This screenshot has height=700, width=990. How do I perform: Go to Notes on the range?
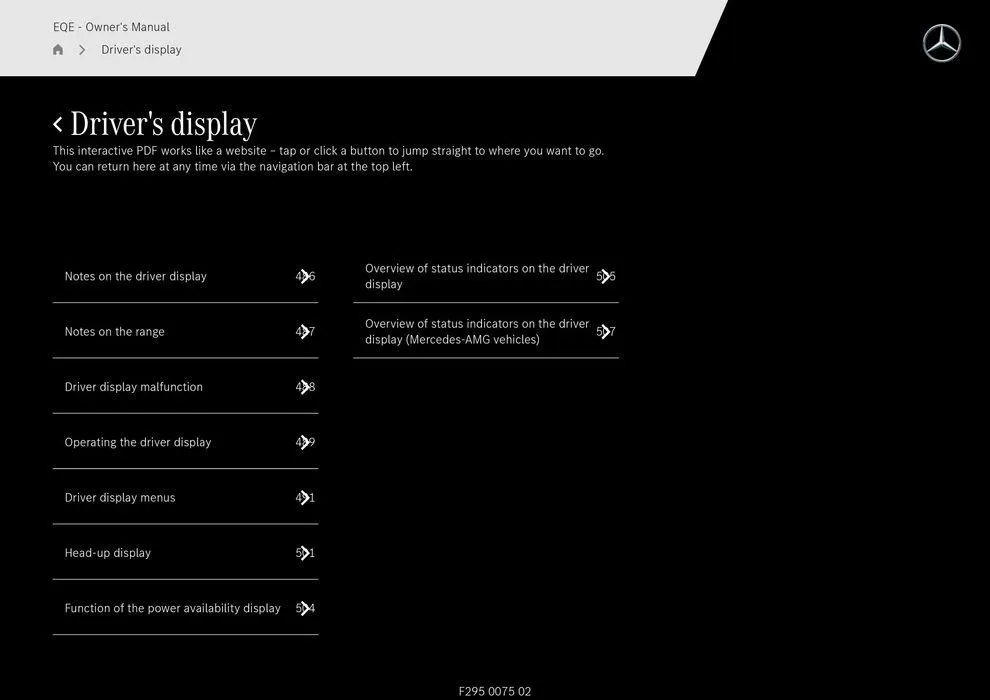pyautogui.click(x=115, y=332)
